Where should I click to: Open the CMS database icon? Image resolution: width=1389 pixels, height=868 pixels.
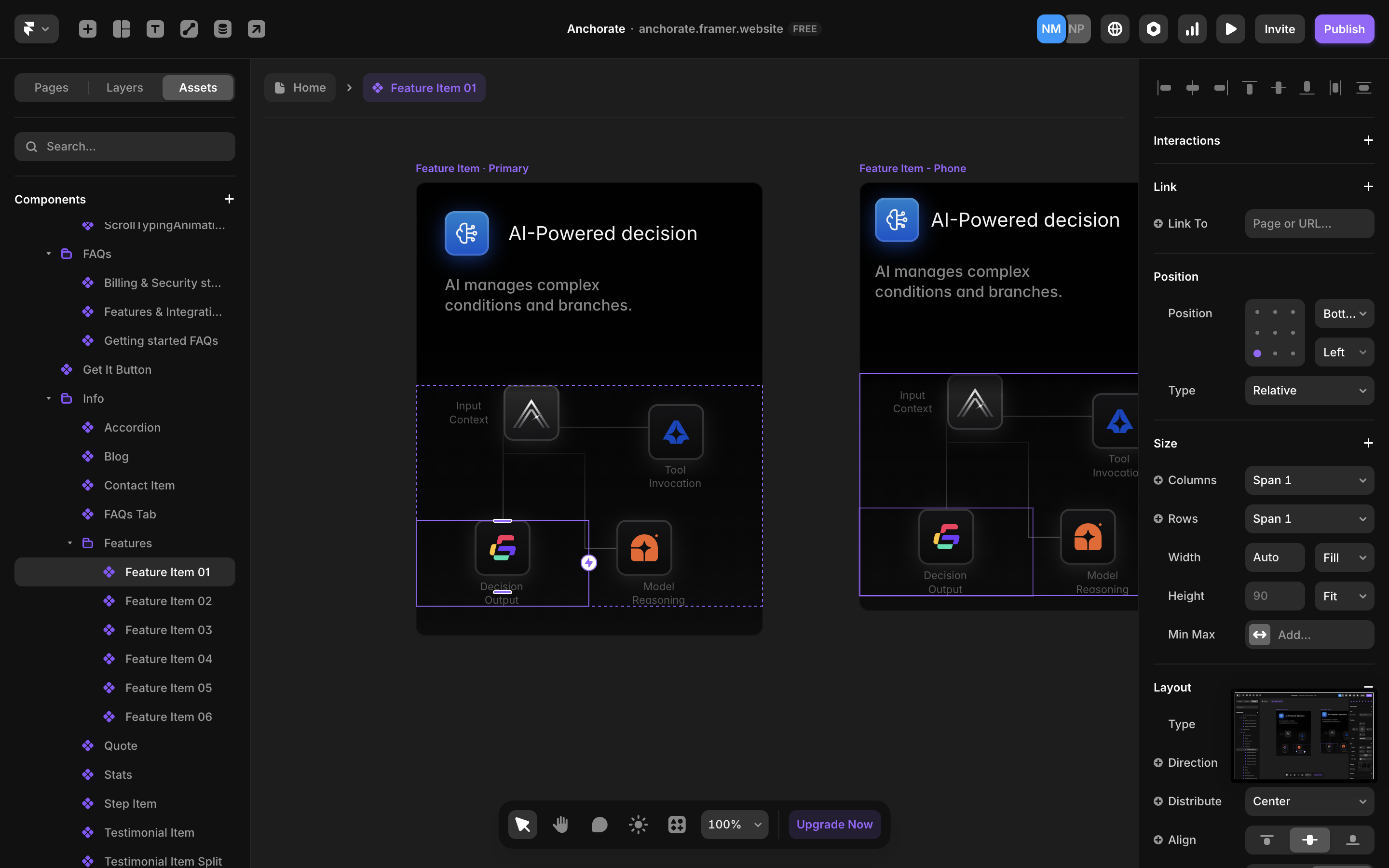click(223, 29)
